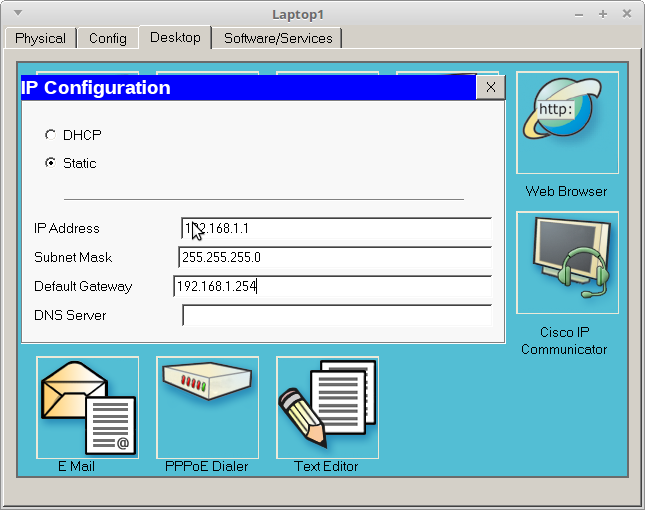Minimize the Laptop1 window
The height and width of the screenshot is (510, 645).
[x=579, y=15]
